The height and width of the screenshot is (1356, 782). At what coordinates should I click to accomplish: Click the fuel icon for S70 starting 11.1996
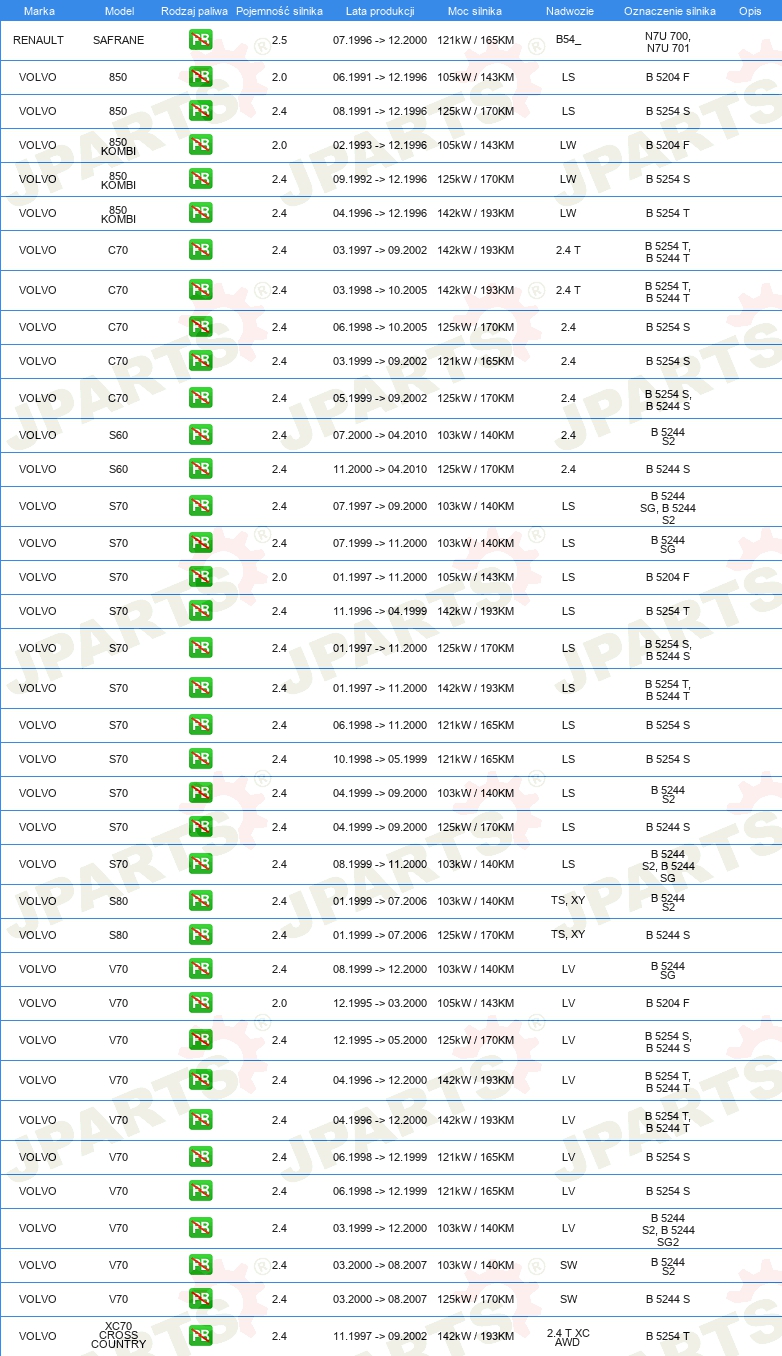point(200,611)
